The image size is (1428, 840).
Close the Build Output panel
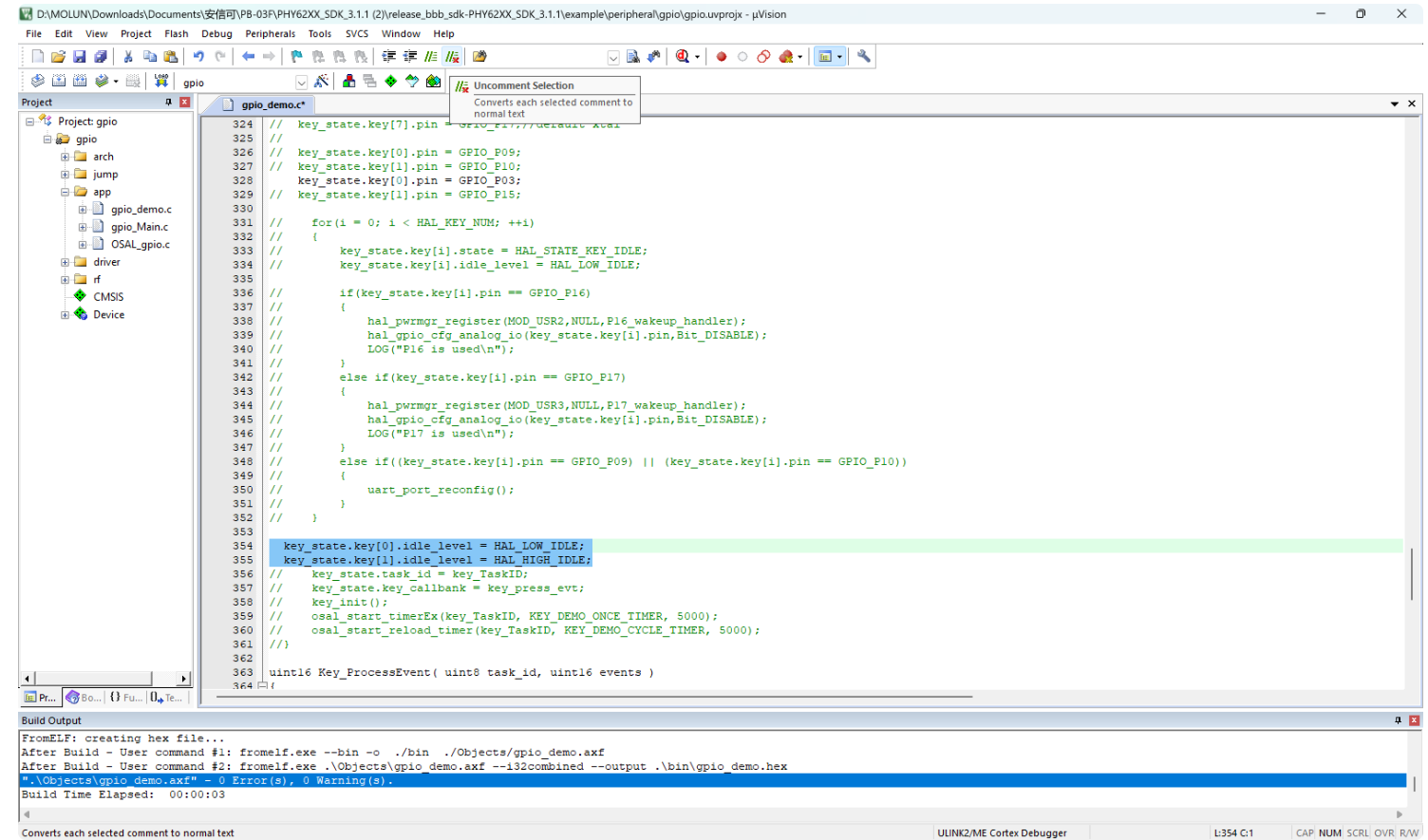[1414, 720]
